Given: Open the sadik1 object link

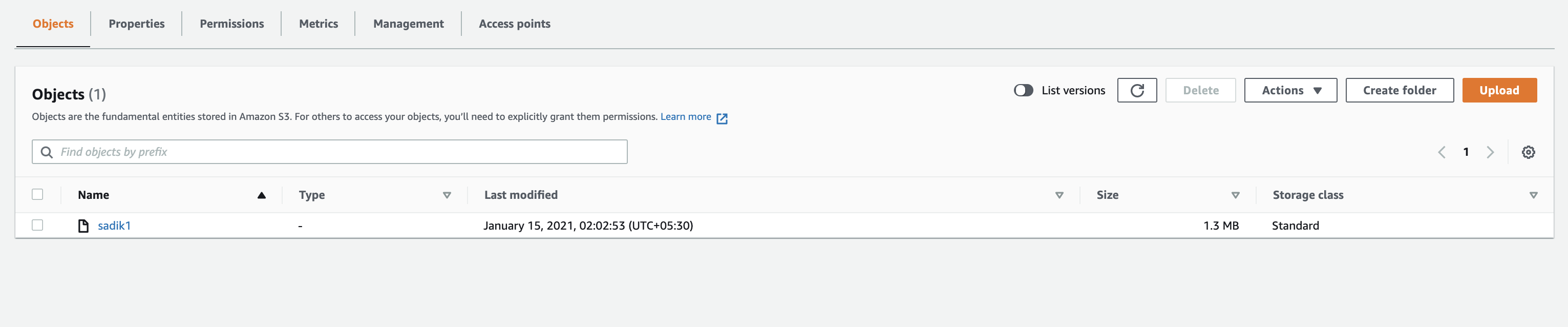Looking at the screenshot, I should (x=114, y=226).
